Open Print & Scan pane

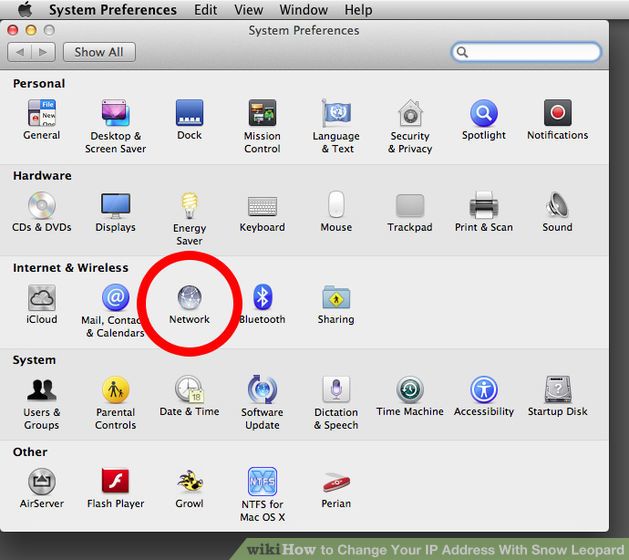[484, 212]
